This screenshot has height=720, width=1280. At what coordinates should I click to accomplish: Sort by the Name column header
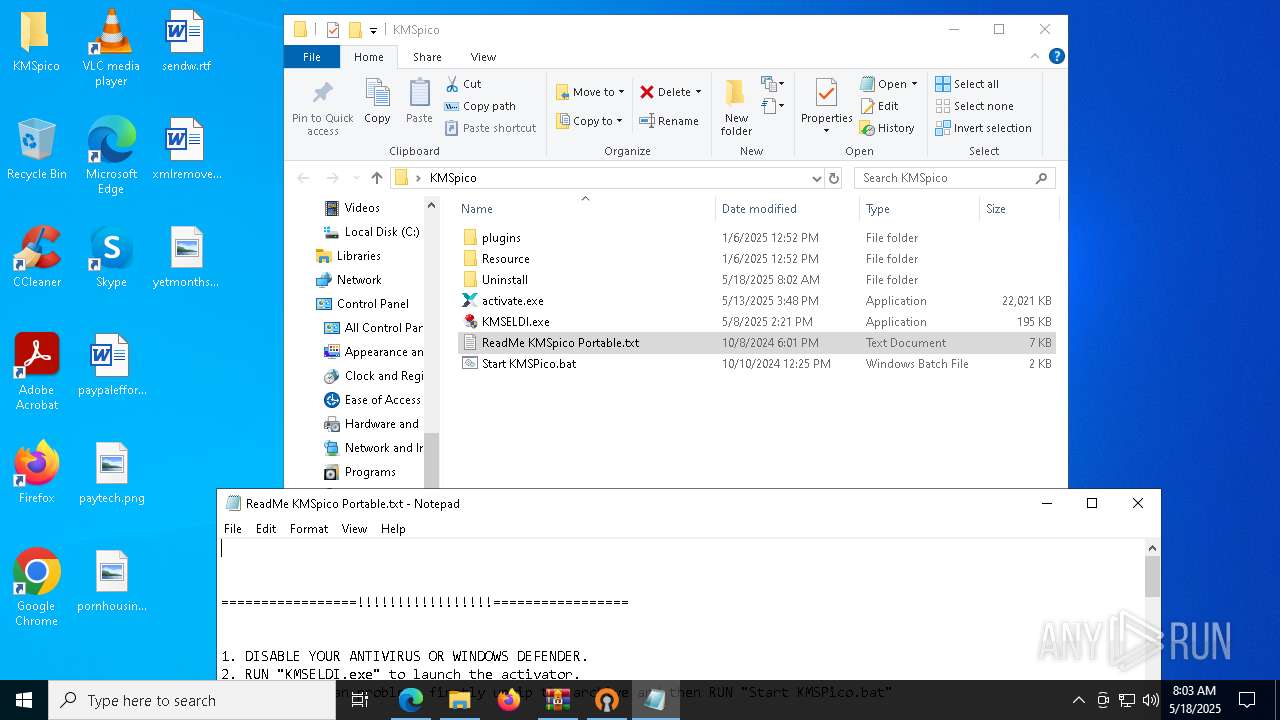coord(586,209)
